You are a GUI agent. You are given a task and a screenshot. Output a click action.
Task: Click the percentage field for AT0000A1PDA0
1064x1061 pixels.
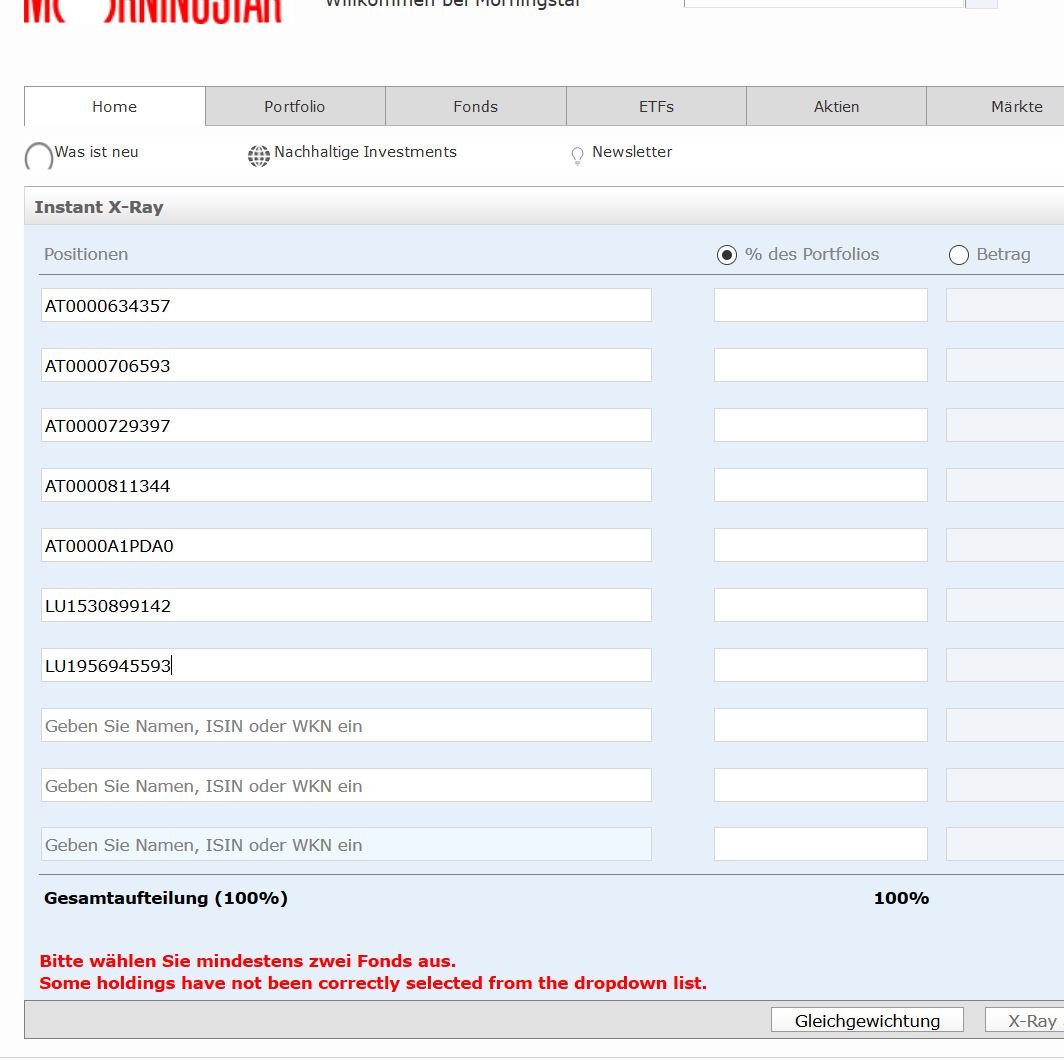pyautogui.click(x=820, y=545)
